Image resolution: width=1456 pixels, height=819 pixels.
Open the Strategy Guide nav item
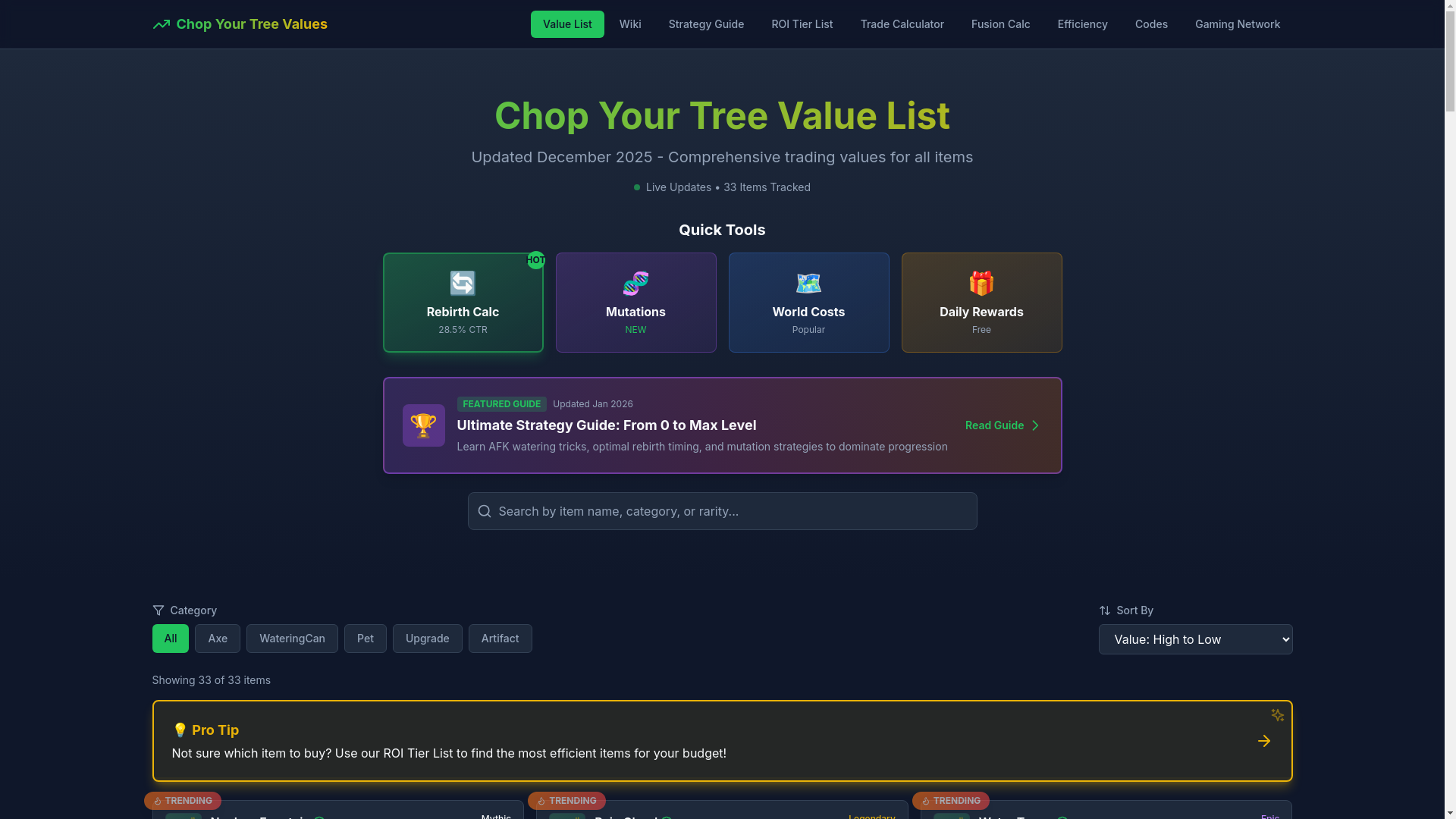pos(706,24)
